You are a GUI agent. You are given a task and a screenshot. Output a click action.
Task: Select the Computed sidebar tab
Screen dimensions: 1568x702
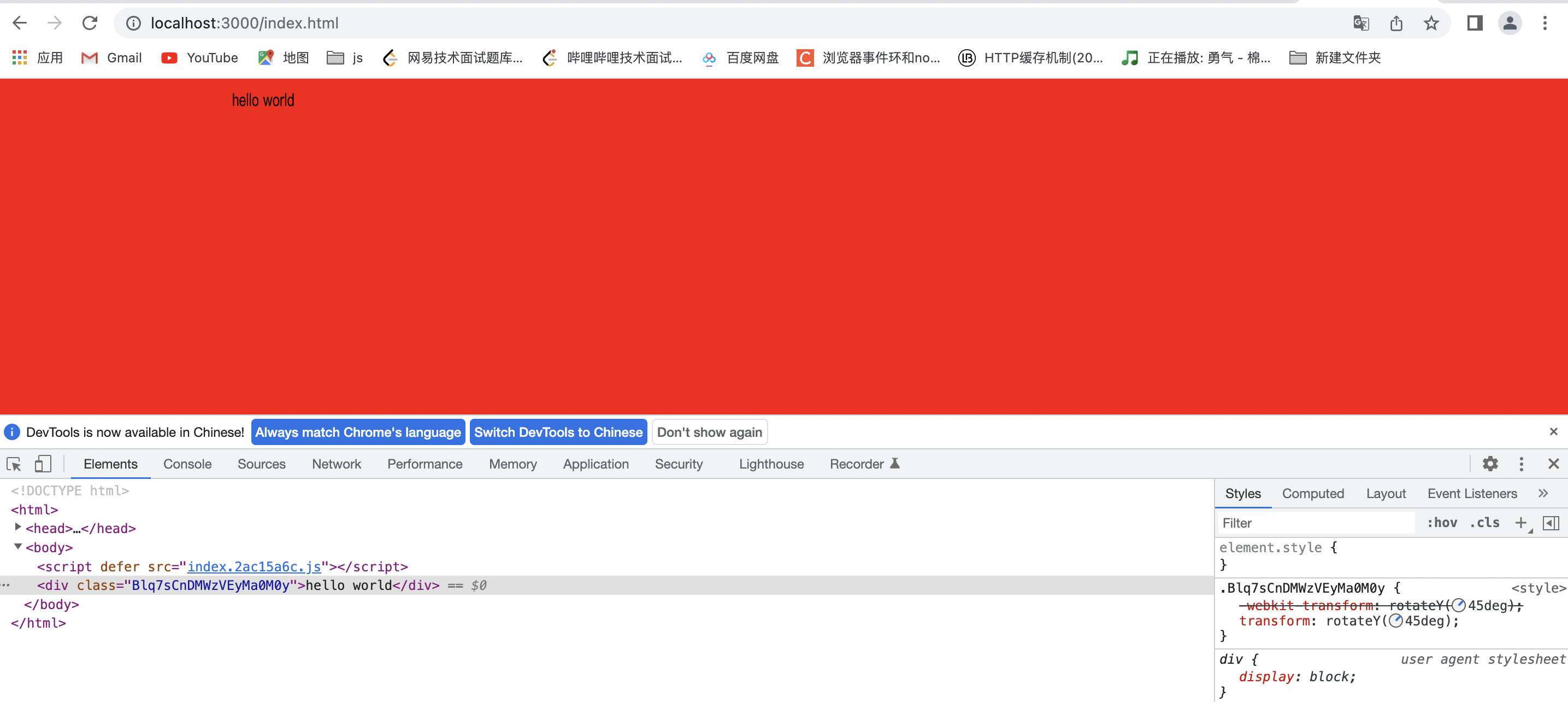point(1313,494)
